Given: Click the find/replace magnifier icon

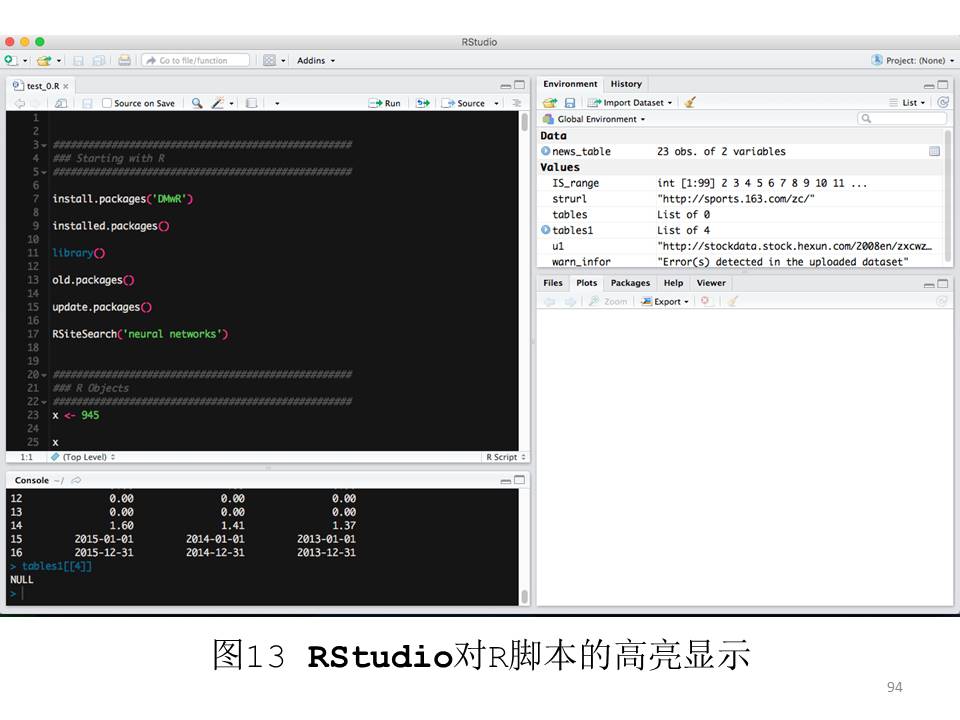Looking at the screenshot, I should [196, 103].
